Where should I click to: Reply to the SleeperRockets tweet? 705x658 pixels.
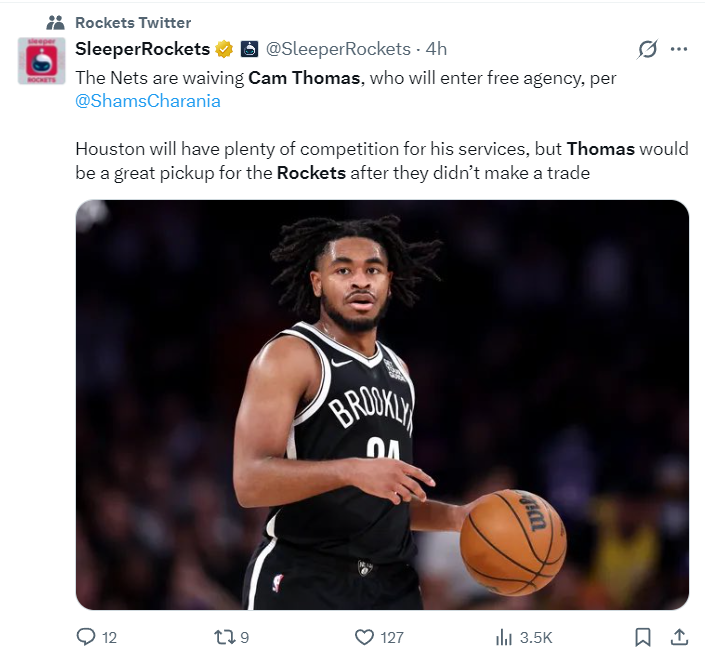tap(87, 637)
